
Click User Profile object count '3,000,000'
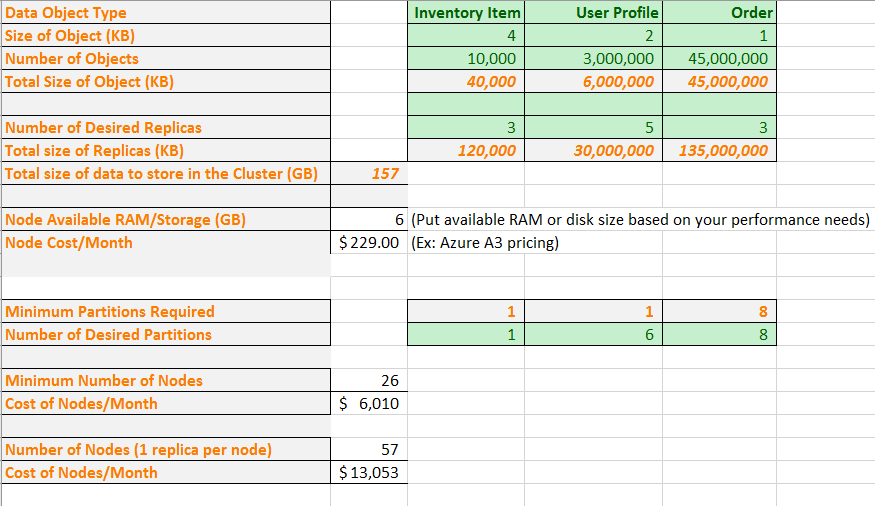tap(593, 59)
